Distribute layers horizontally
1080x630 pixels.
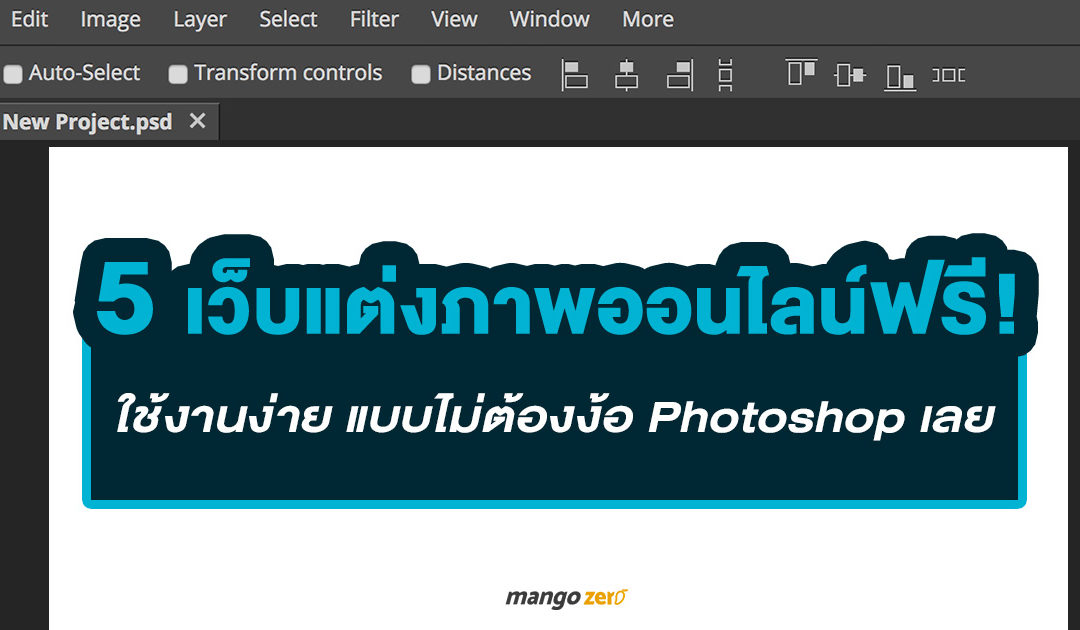[x=948, y=74]
